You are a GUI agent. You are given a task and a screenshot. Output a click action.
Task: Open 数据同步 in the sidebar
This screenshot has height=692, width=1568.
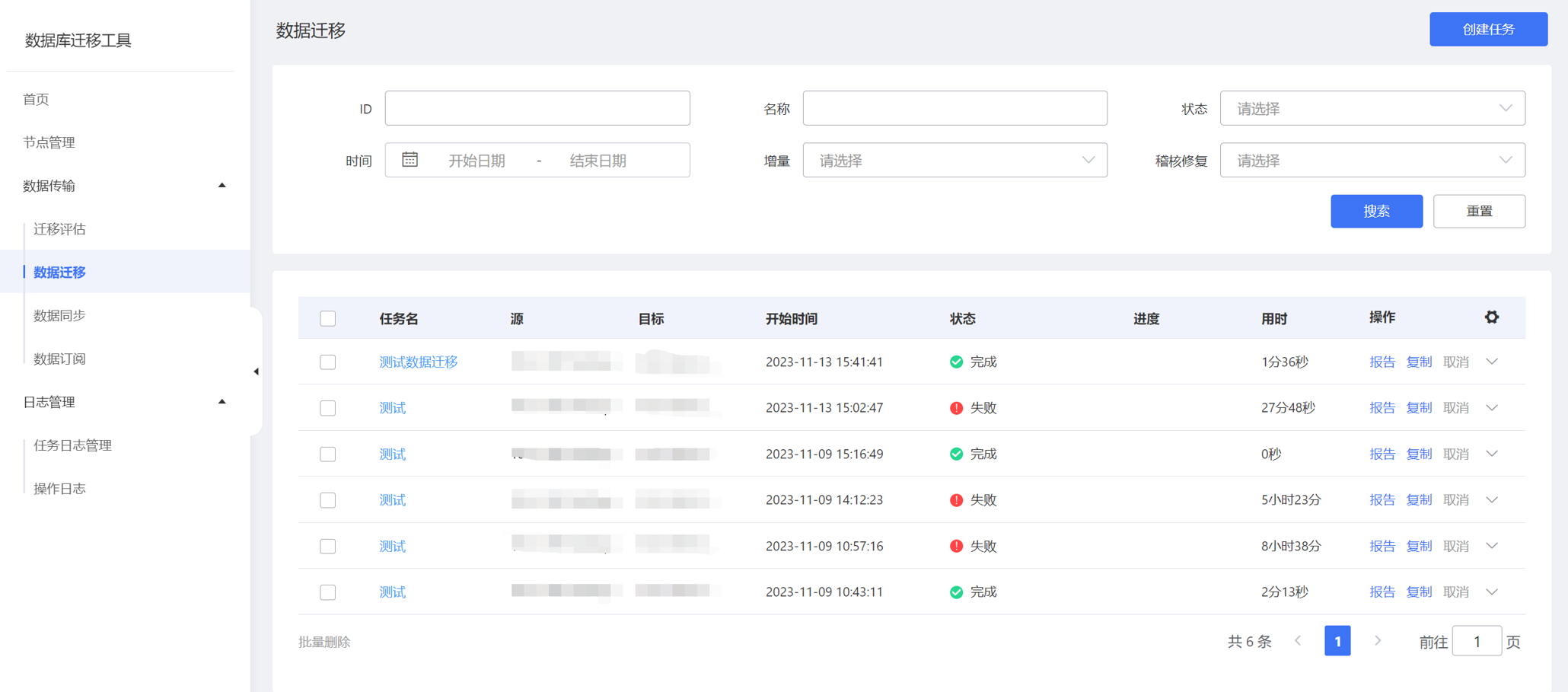coord(59,315)
